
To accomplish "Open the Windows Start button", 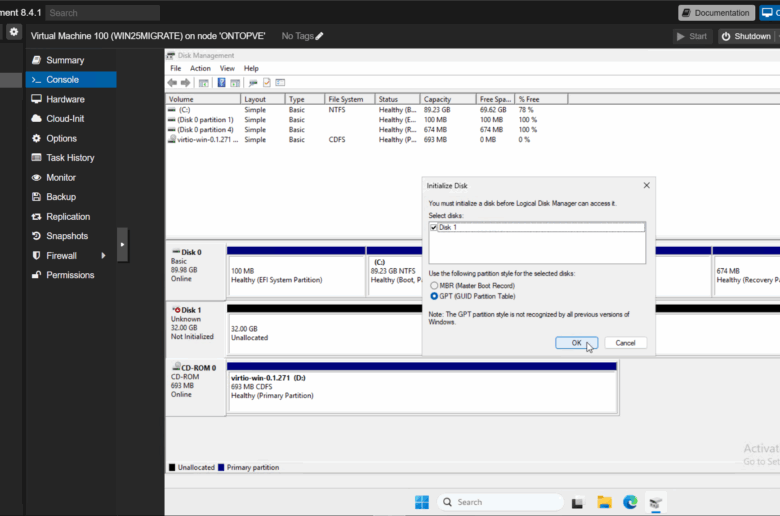I will pyautogui.click(x=422, y=502).
